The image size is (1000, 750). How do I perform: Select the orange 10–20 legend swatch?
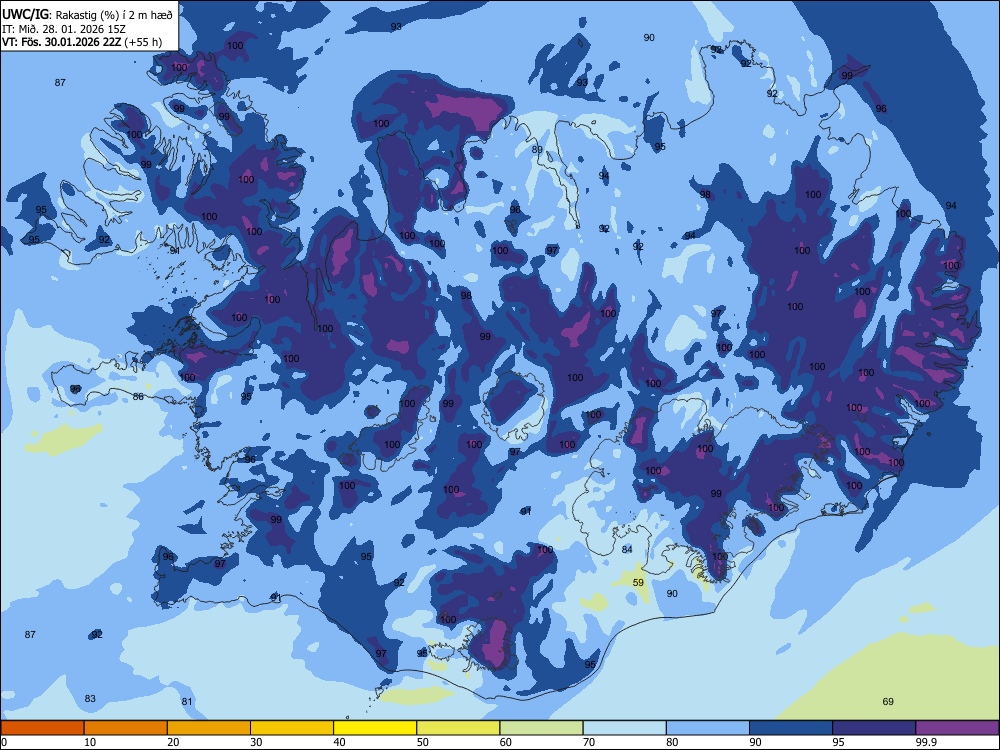pyautogui.click(x=126, y=728)
